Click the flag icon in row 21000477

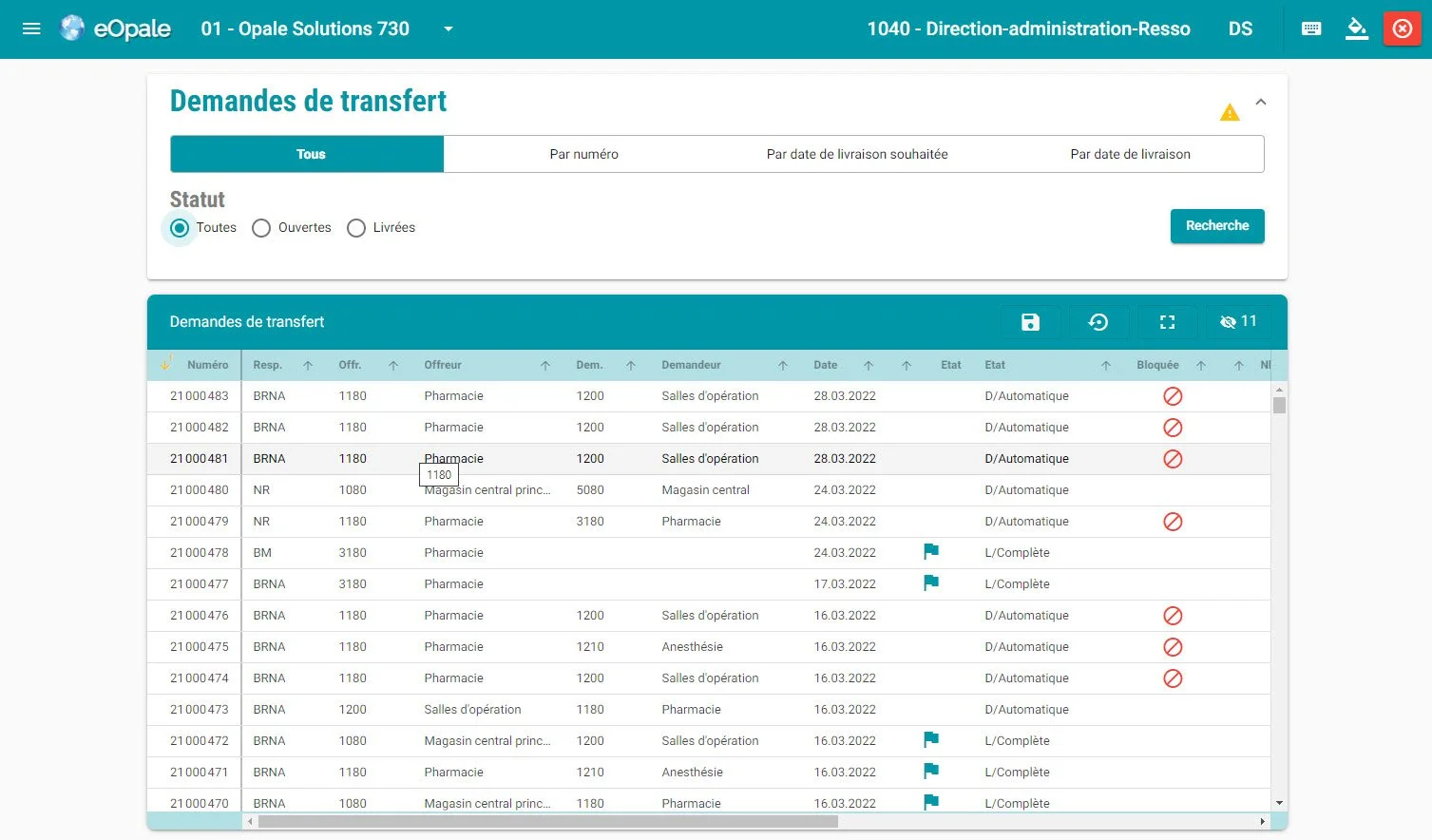click(931, 583)
